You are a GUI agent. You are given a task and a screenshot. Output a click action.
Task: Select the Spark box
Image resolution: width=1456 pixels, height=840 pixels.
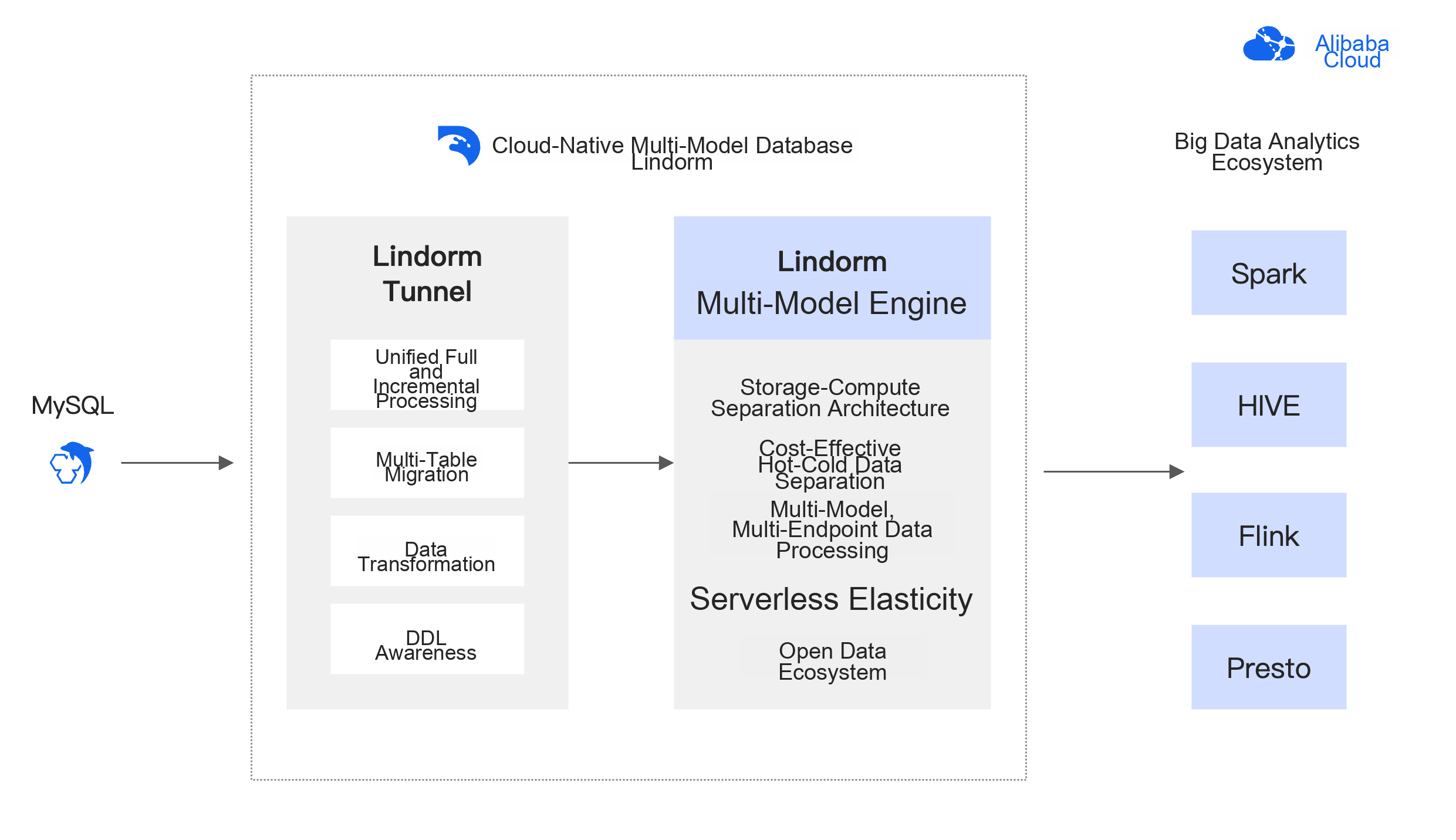pos(1269,273)
